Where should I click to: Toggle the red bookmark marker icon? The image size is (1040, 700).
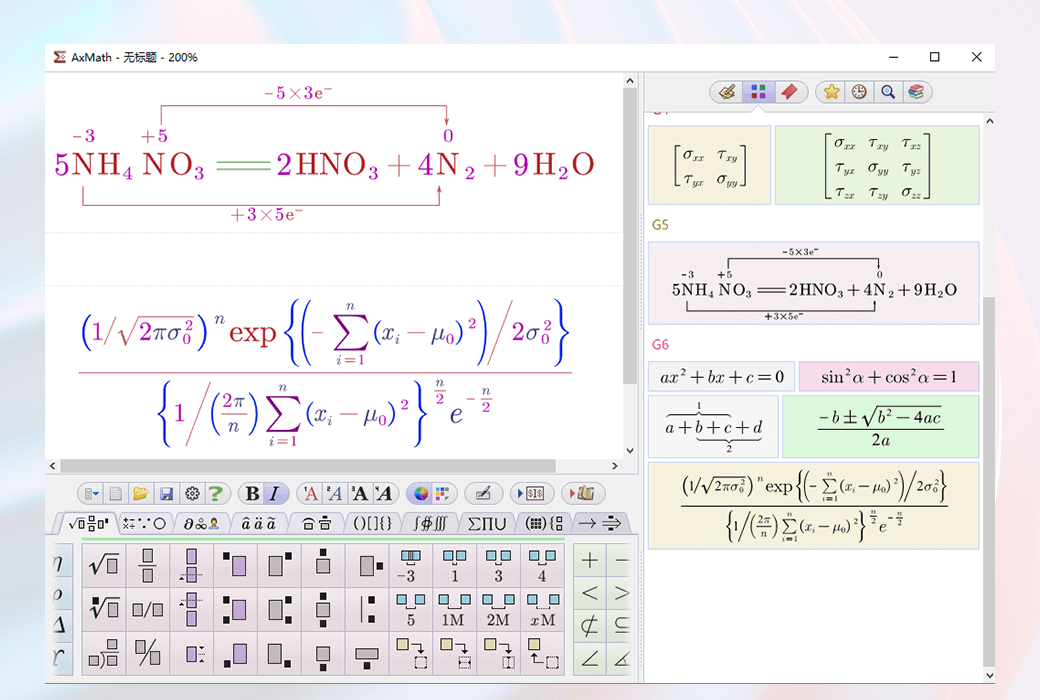coord(789,91)
